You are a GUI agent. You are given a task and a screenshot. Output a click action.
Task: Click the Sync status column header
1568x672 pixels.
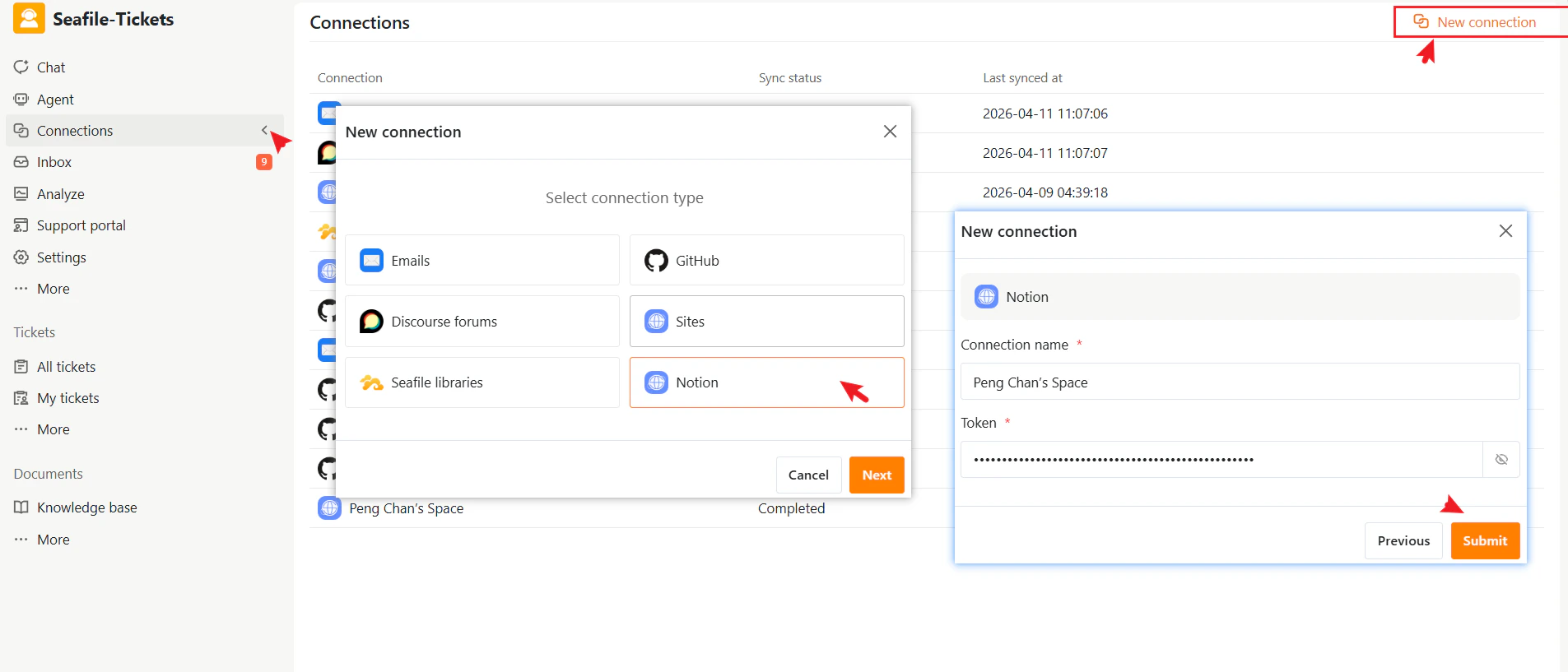(x=790, y=78)
